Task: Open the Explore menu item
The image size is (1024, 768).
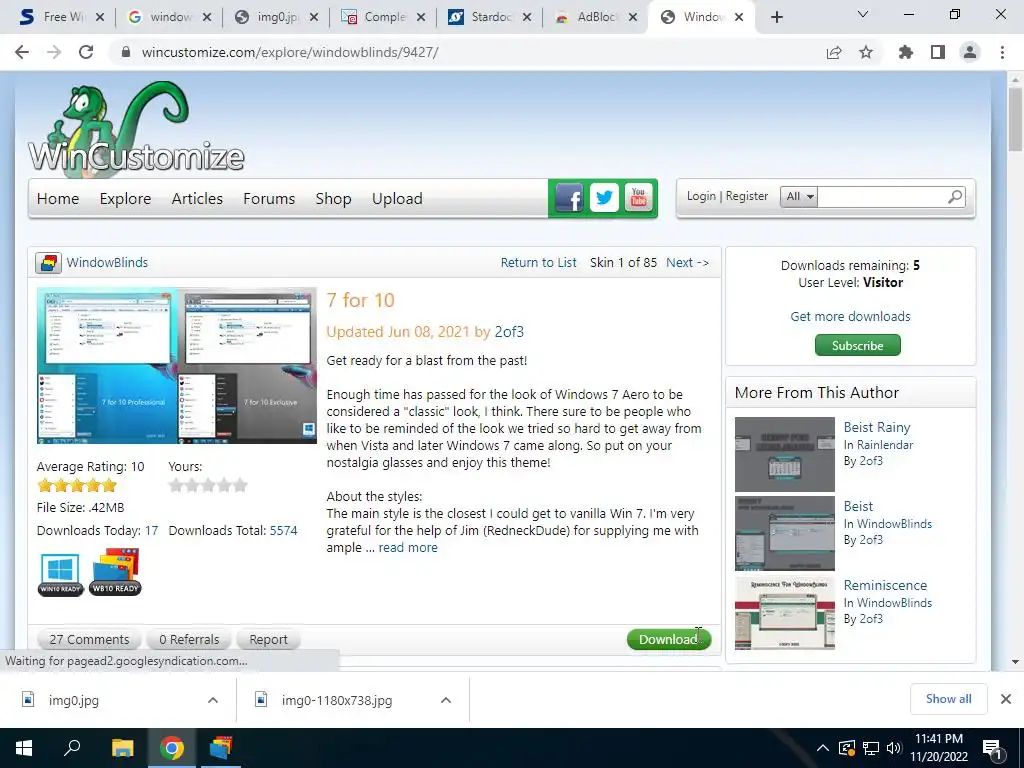Action: coord(125,199)
